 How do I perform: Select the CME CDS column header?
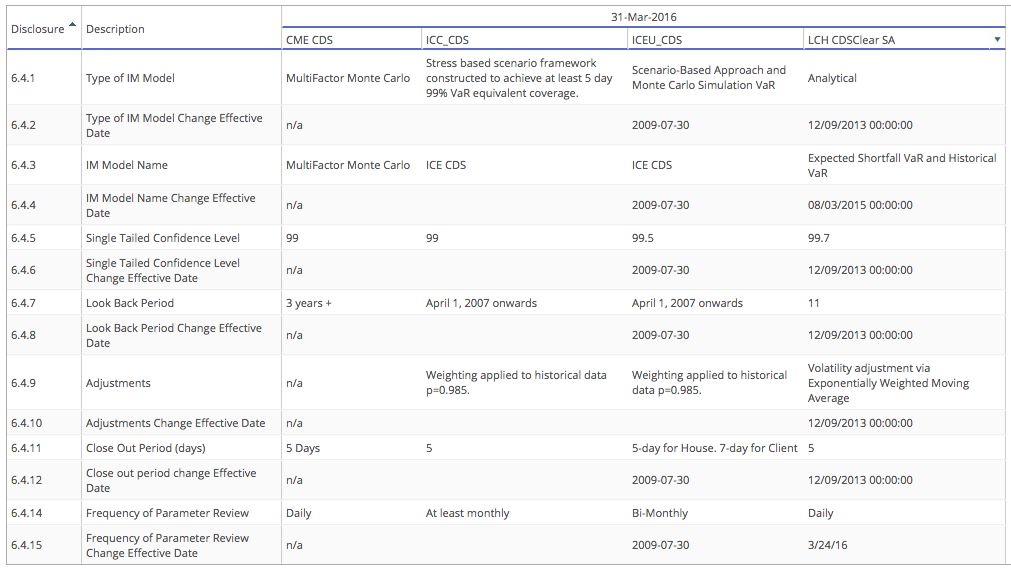(309, 40)
